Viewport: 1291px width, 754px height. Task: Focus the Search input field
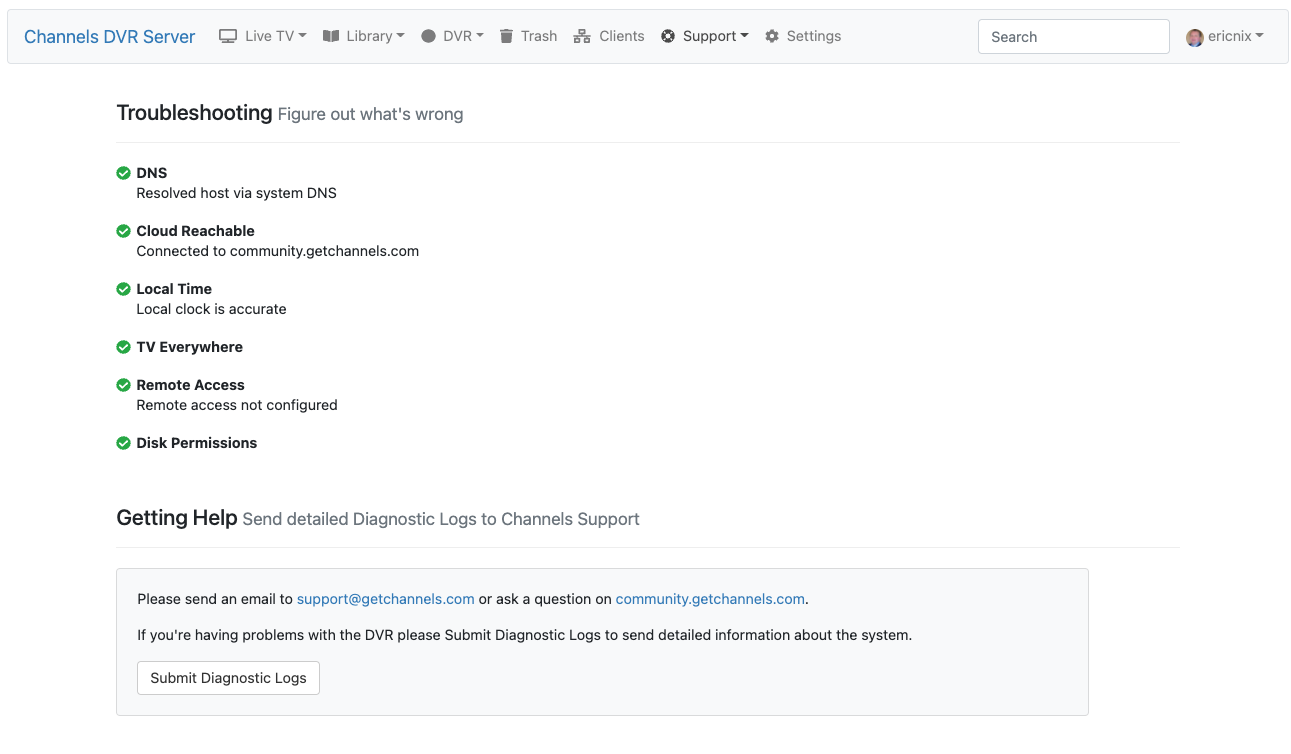(x=1073, y=37)
